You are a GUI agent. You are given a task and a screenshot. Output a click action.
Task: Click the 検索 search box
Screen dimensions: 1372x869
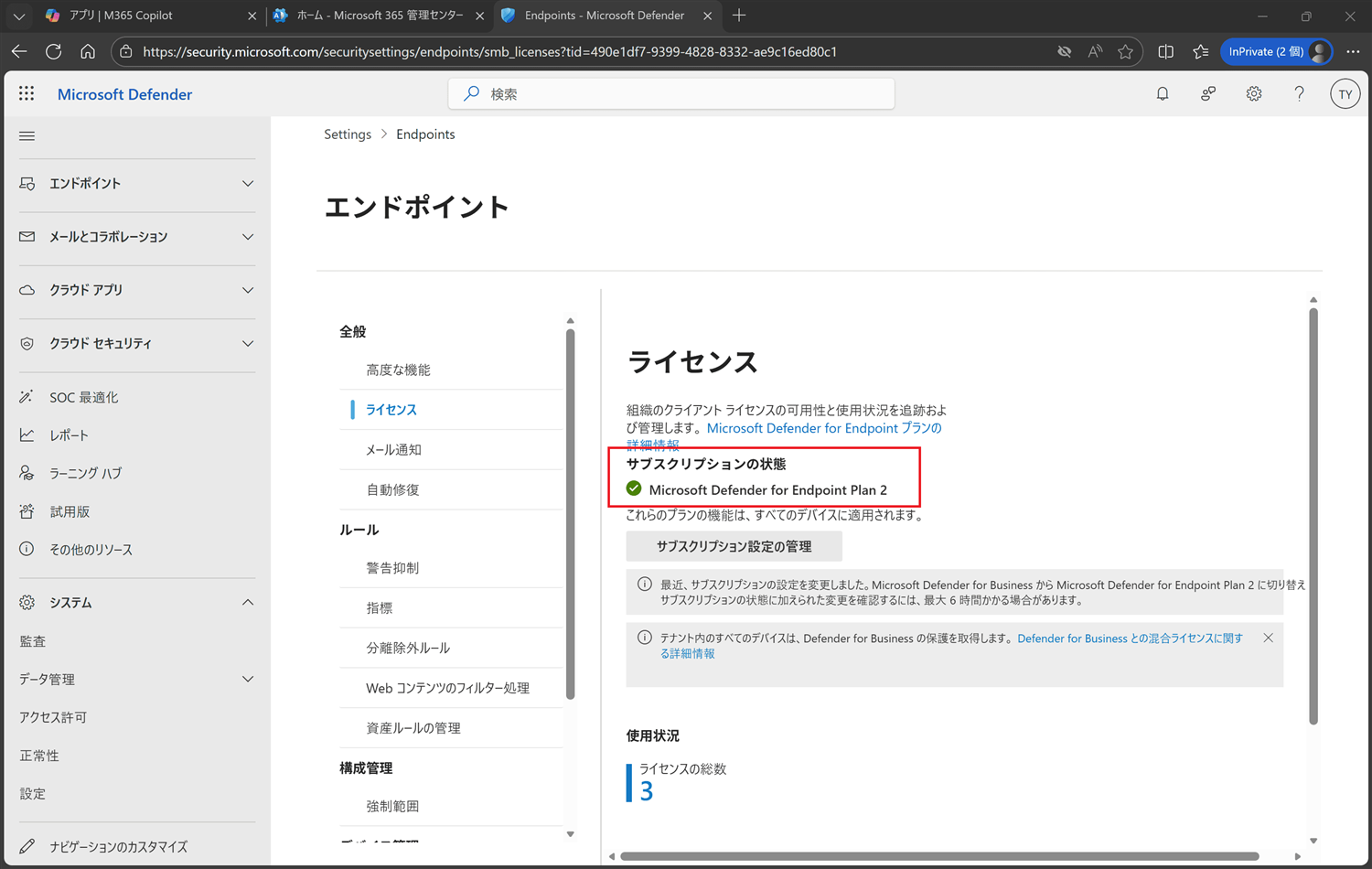(671, 93)
